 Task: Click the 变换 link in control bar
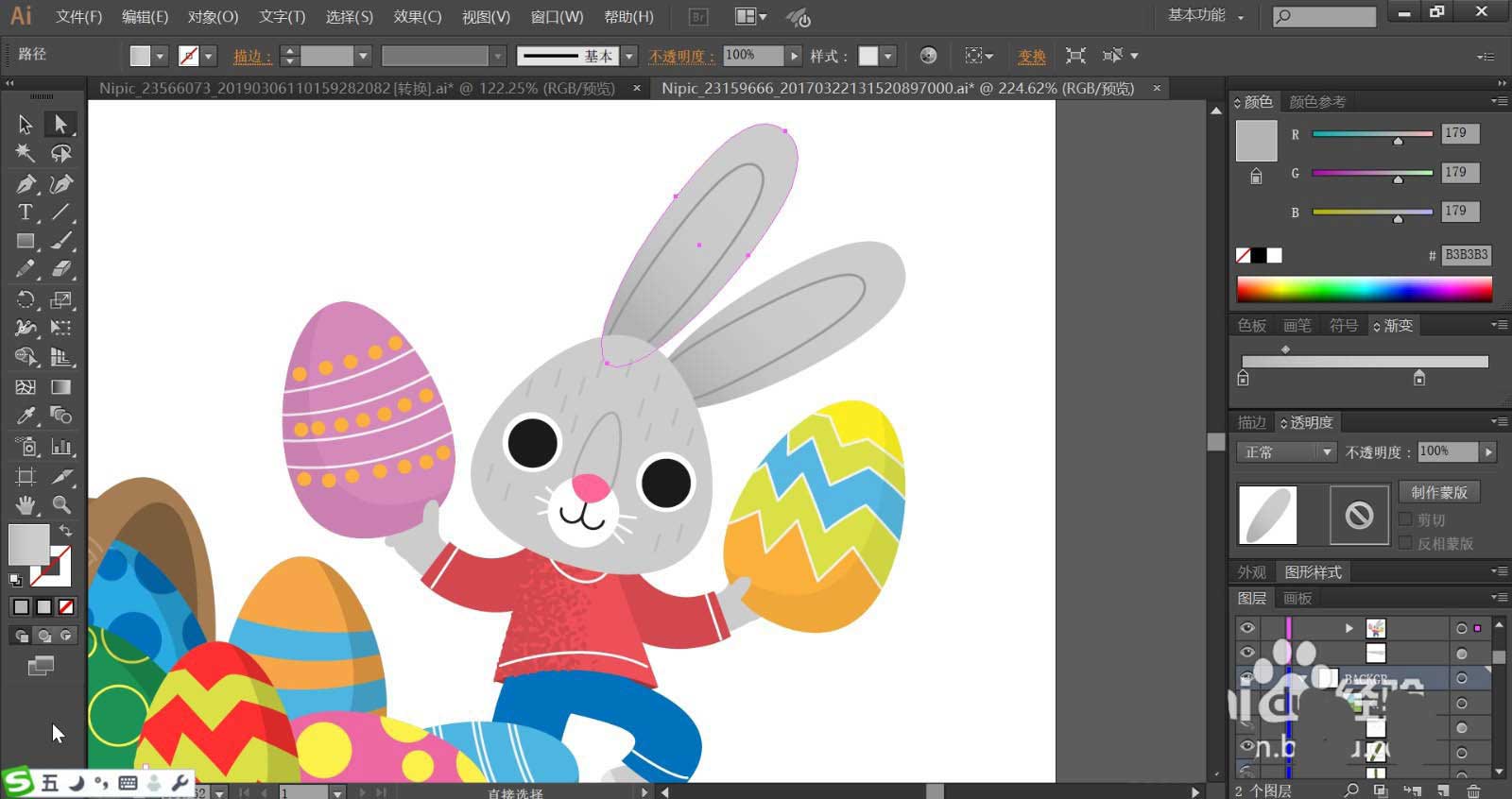coord(1031,57)
